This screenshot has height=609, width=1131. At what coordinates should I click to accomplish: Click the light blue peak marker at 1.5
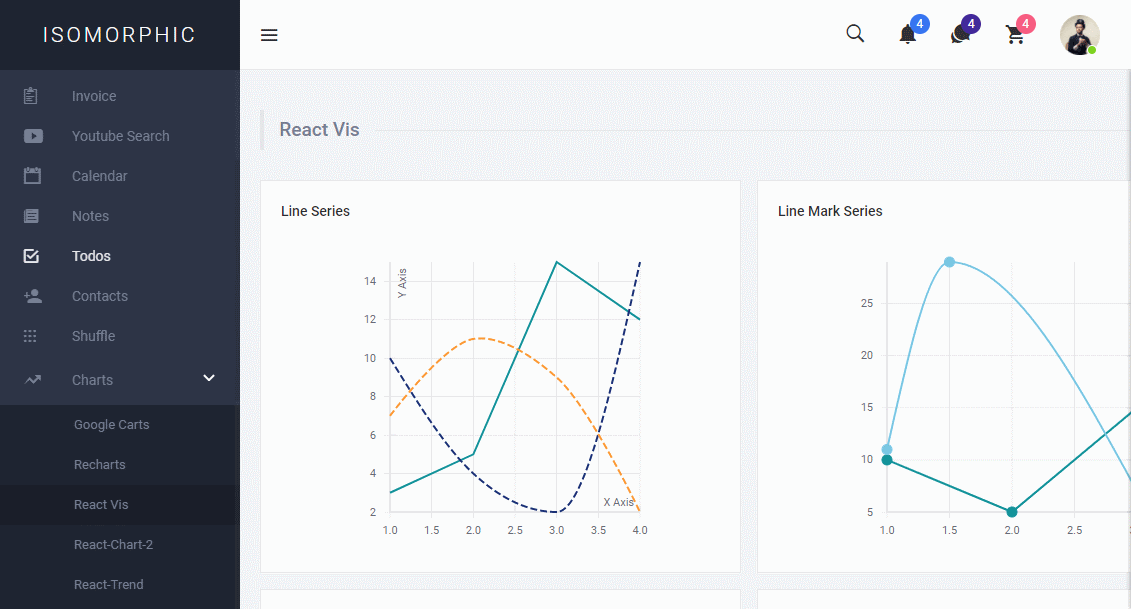(949, 262)
